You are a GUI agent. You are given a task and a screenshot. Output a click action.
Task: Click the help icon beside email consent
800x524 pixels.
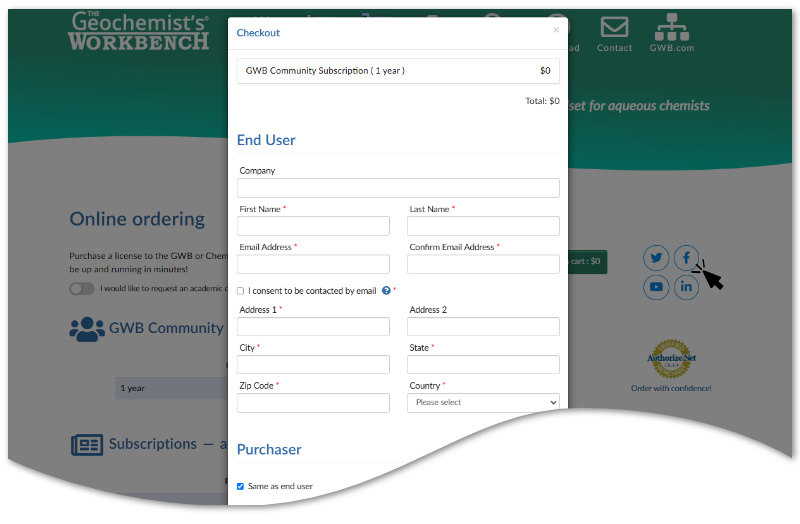coord(386,290)
